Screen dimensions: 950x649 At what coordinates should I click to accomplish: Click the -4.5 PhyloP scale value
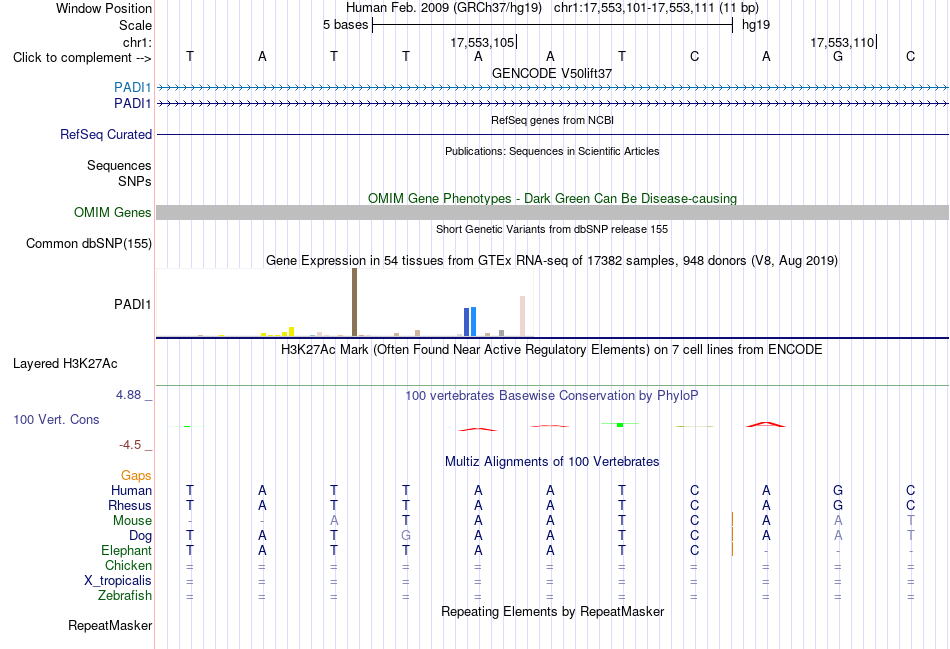click(x=130, y=445)
